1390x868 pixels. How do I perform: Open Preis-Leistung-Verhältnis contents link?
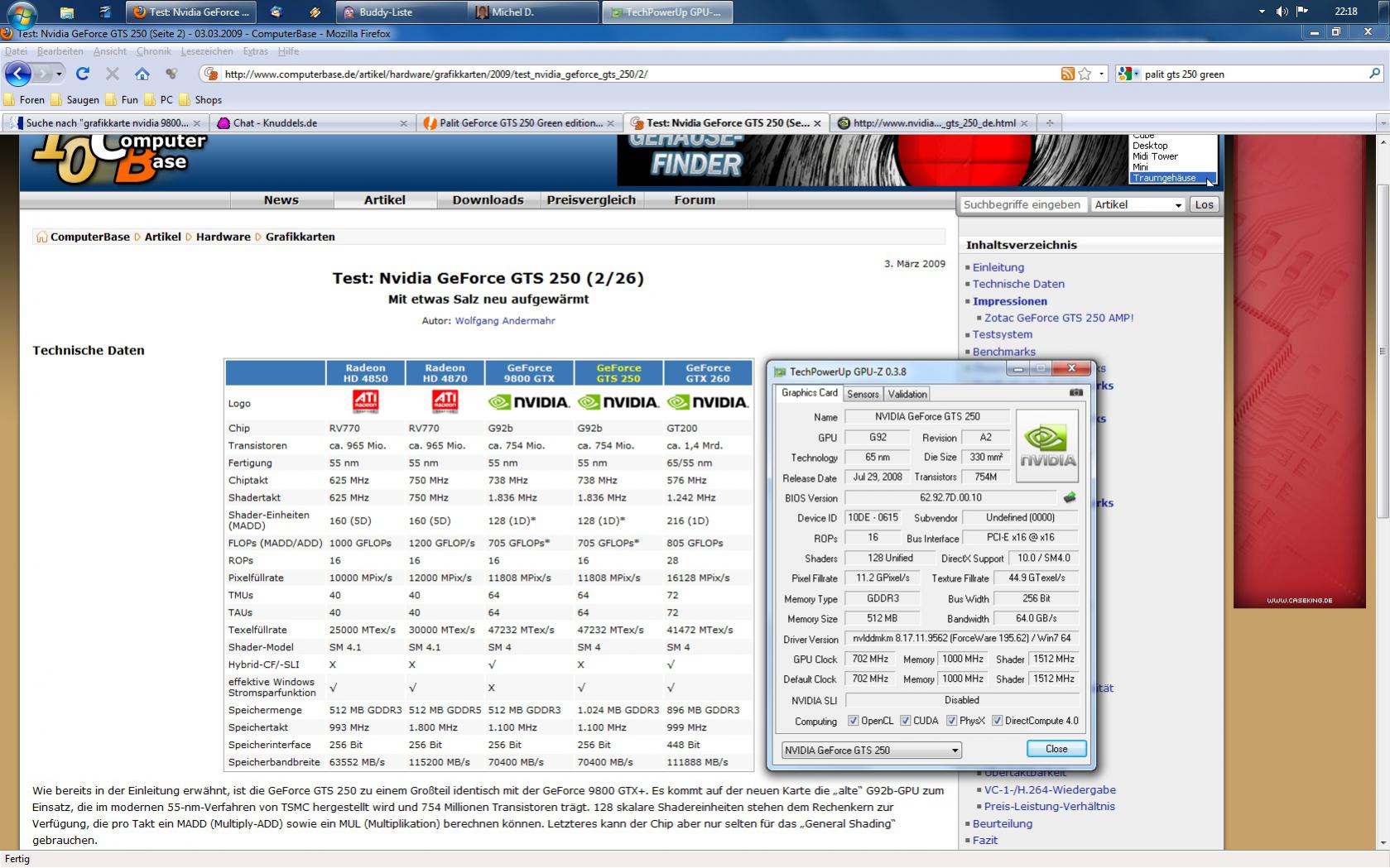pos(1049,806)
